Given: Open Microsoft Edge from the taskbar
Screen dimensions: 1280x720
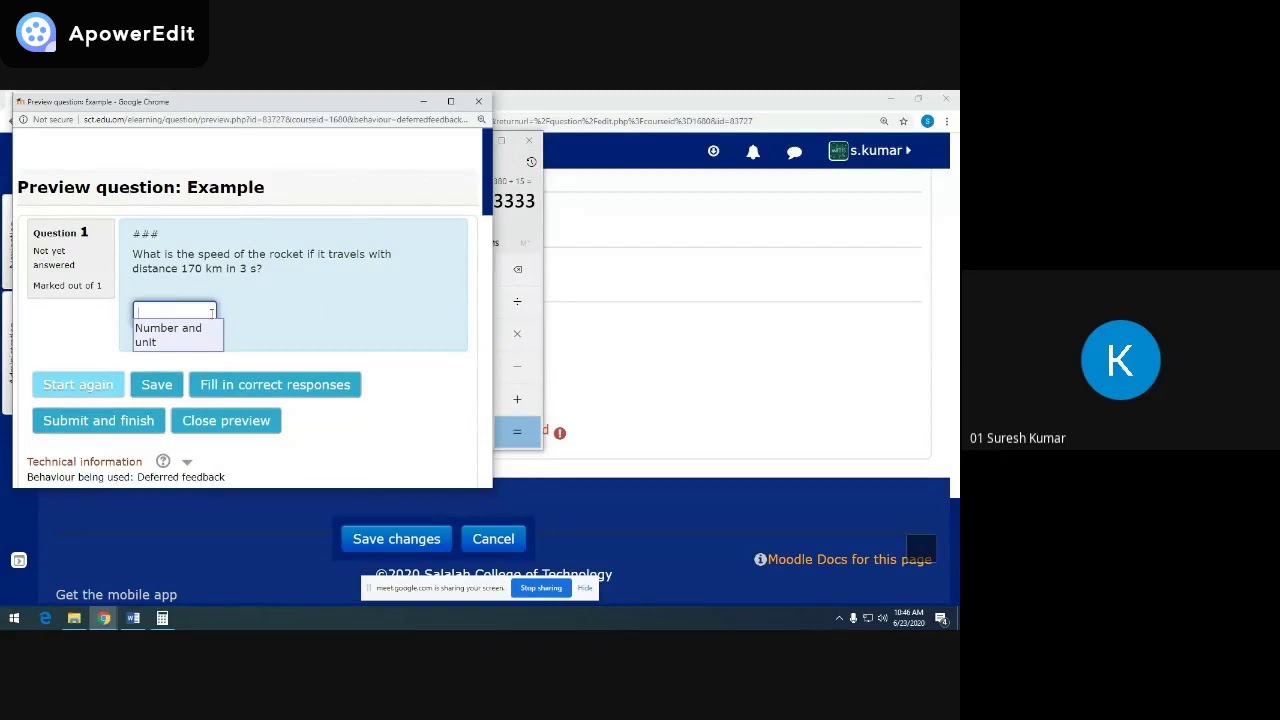Looking at the screenshot, I should click(x=45, y=619).
